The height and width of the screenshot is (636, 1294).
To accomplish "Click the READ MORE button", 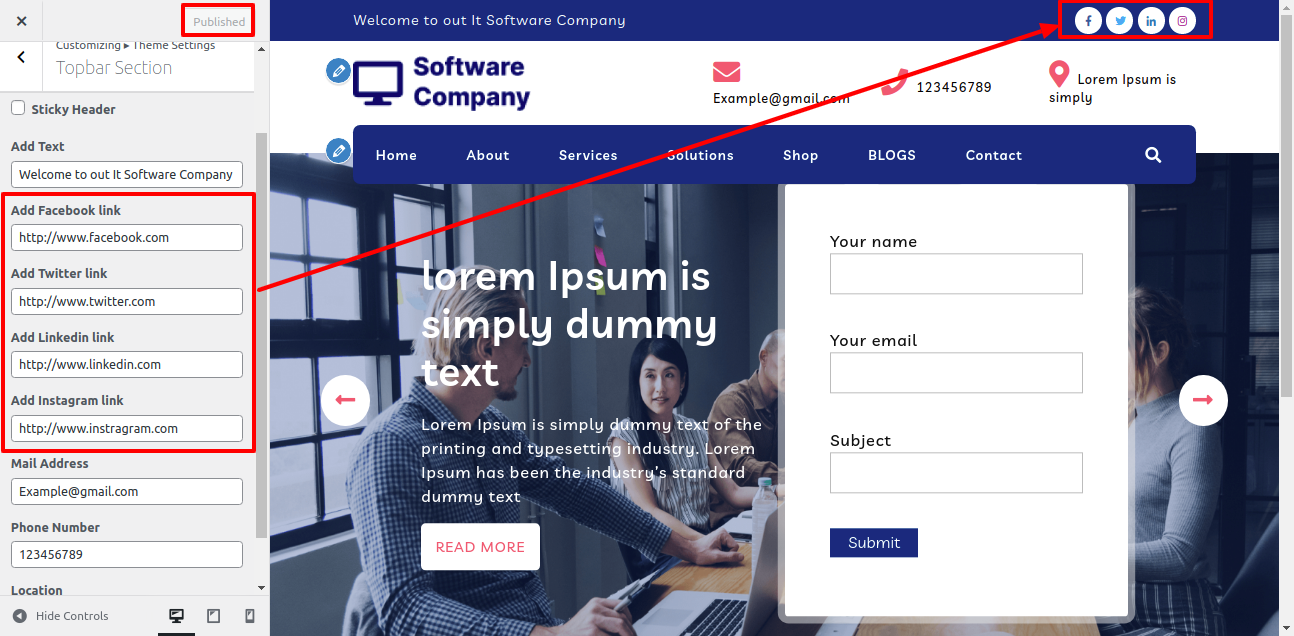I will 480,547.
